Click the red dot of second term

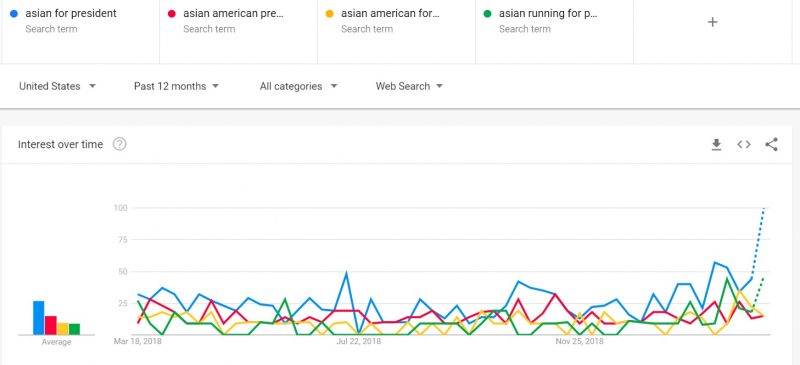(x=172, y=14)
